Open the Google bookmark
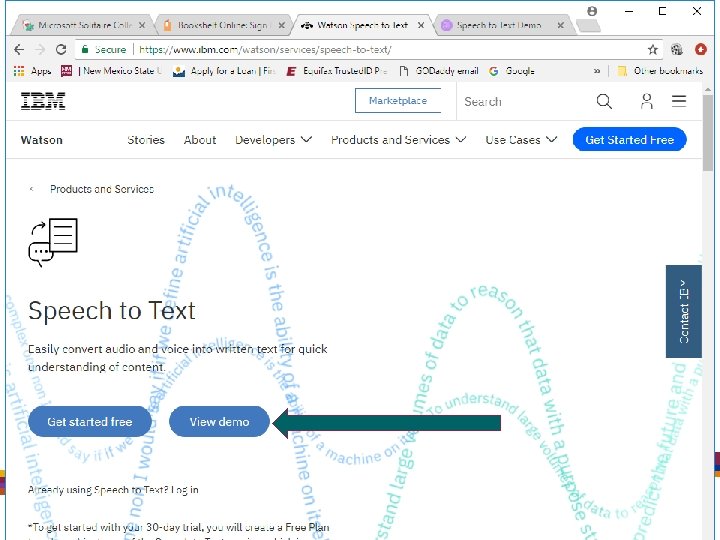 click(x=512, y=71)
